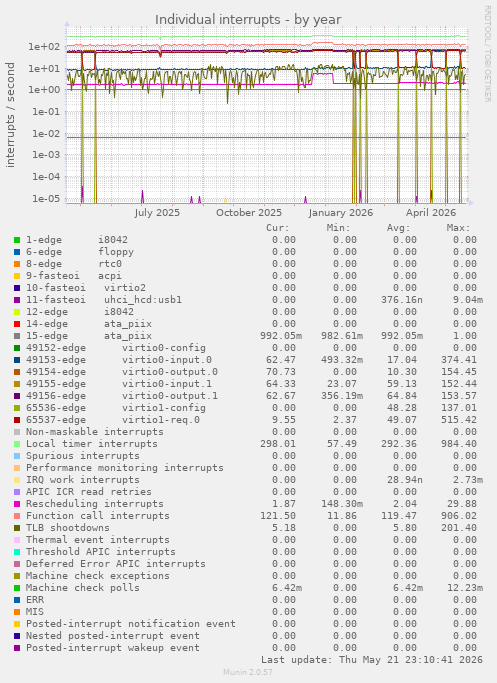Click the Machine check polls legend label
Screen dimensions: 497x683
point(83,588)
